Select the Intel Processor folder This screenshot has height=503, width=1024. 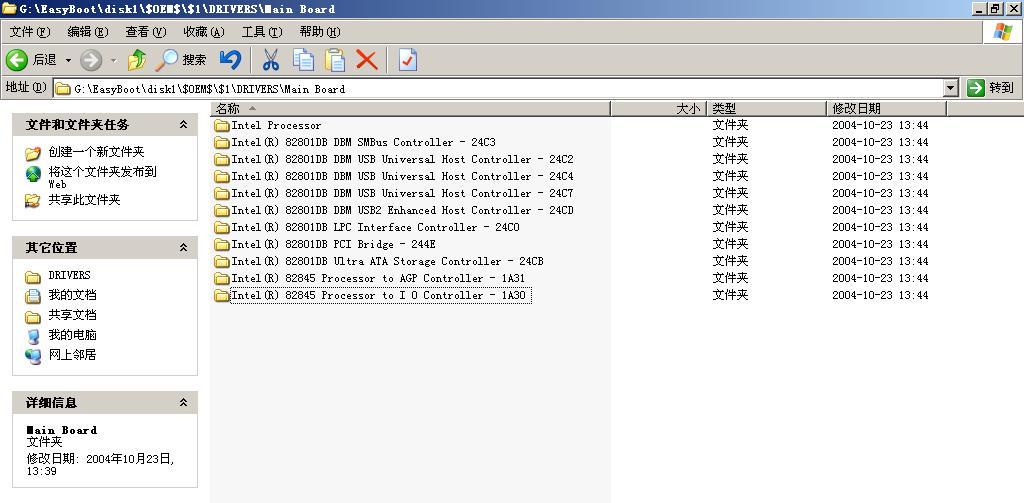point(276,125)
